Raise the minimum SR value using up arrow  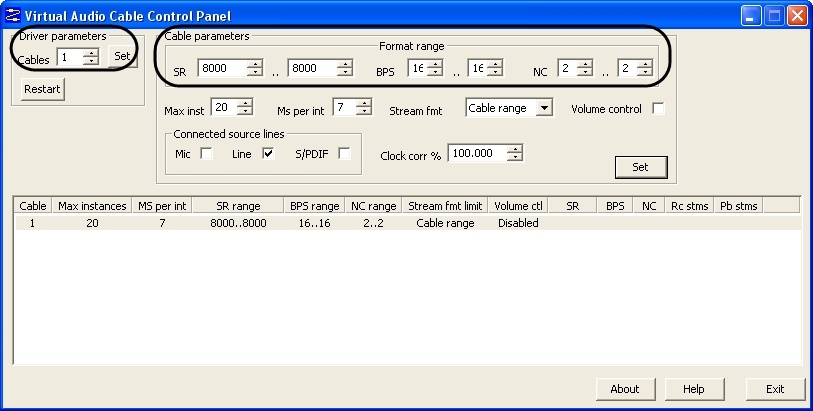click(x=254, y=64)
